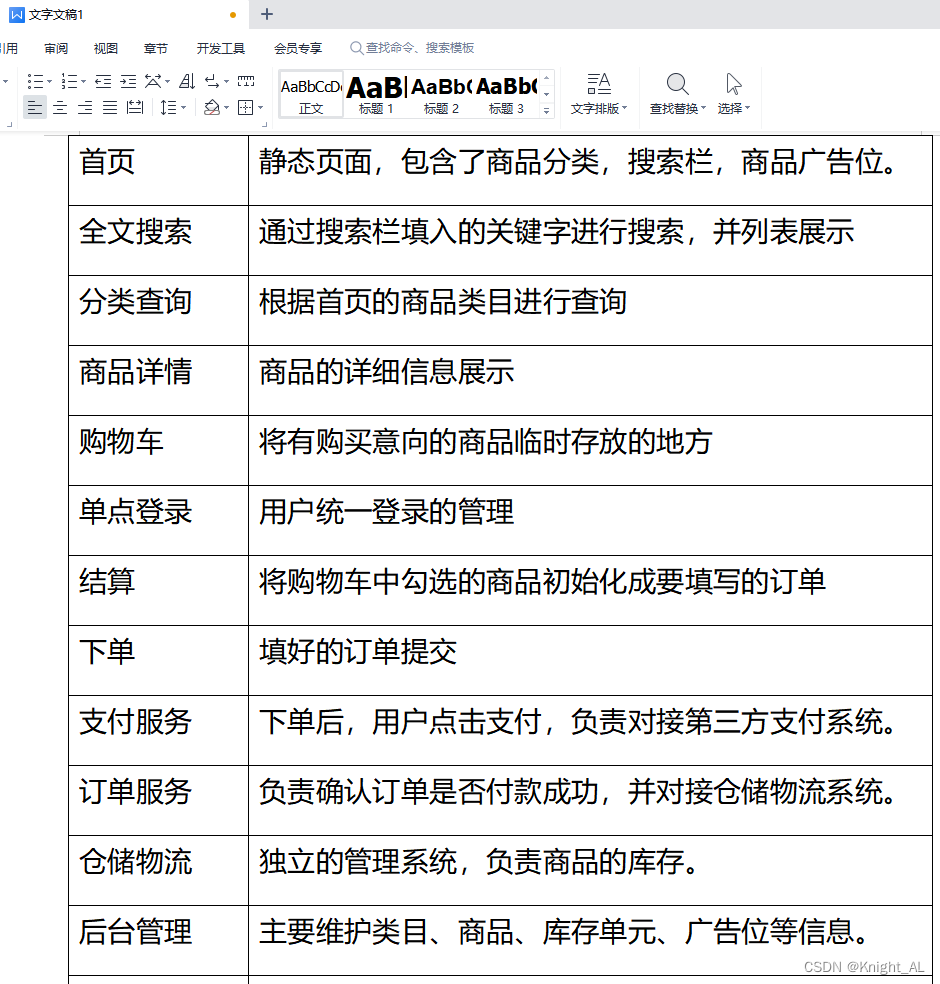Image resolution: width=940 pixels, height=984 pixels.
Task: Click the table borders icon
Action: click(245, 108)
